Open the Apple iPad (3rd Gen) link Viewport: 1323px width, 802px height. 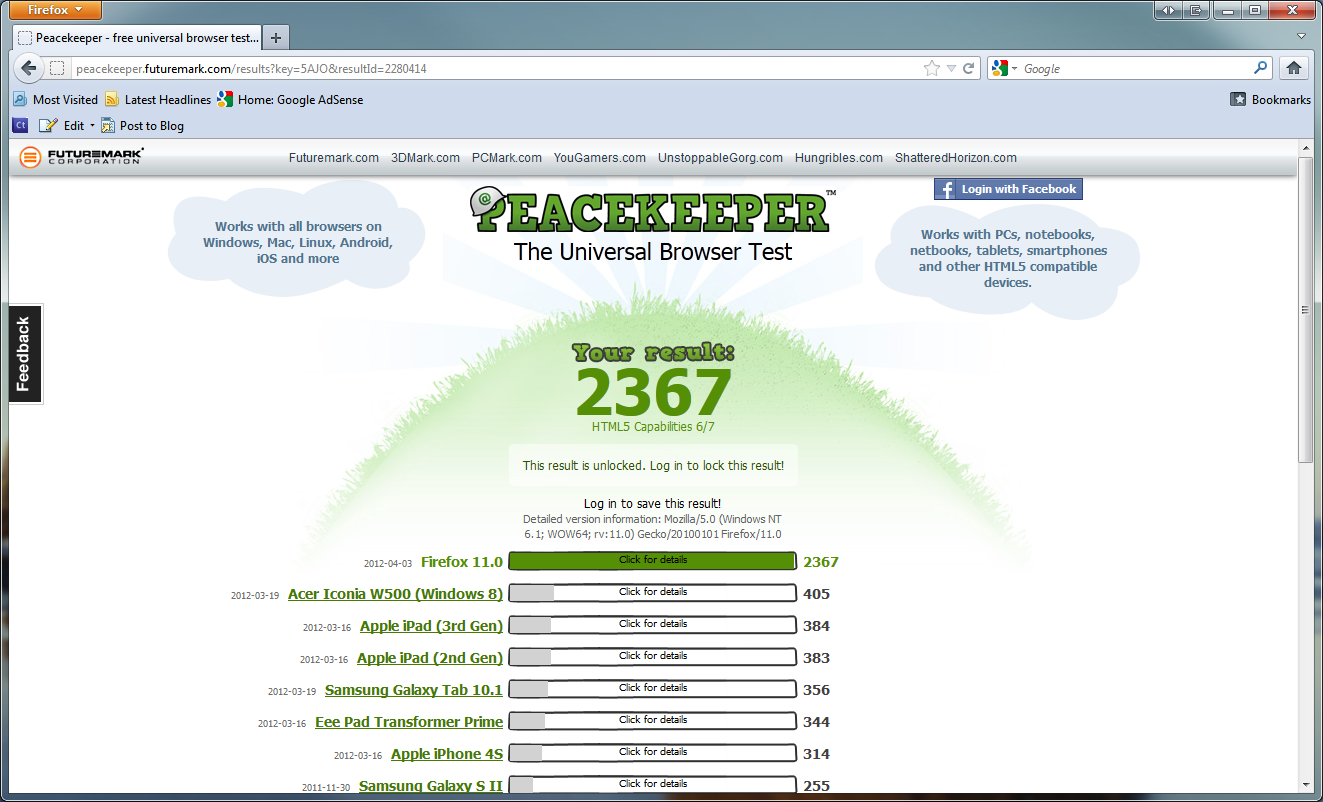pyautogui.click(x=431, y=626)
